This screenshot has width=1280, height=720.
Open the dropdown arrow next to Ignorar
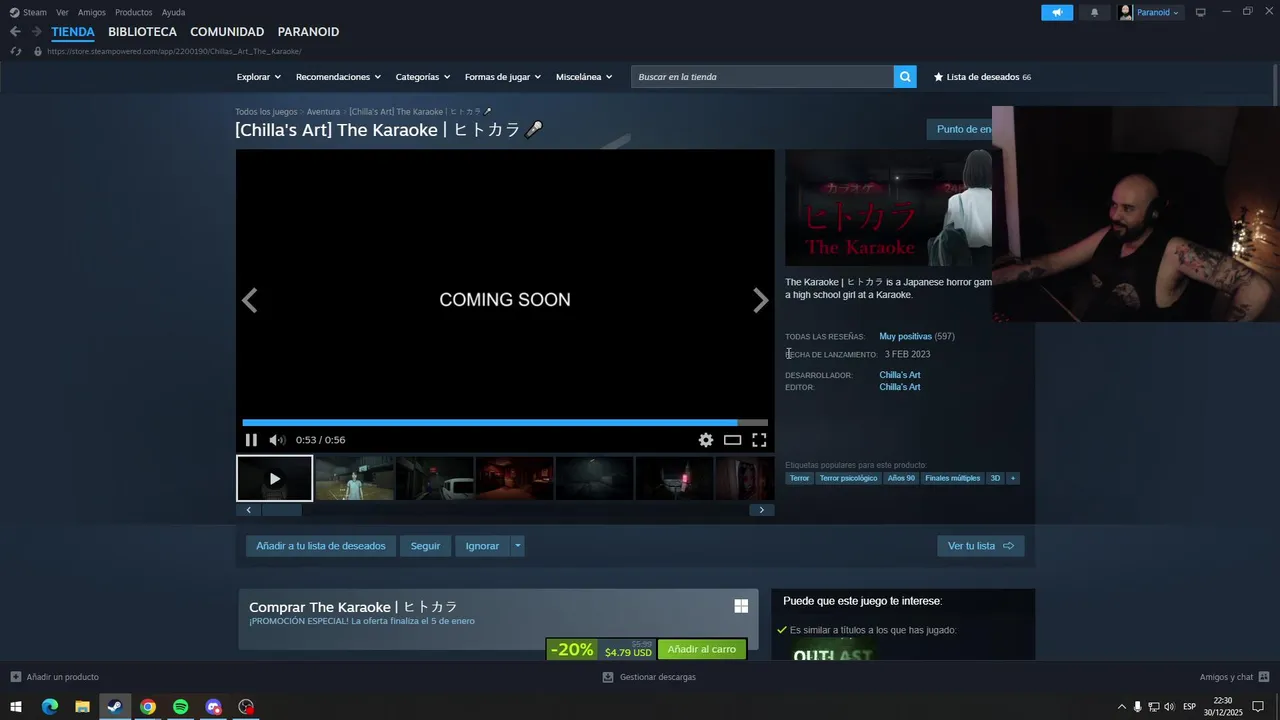point(517,546)
